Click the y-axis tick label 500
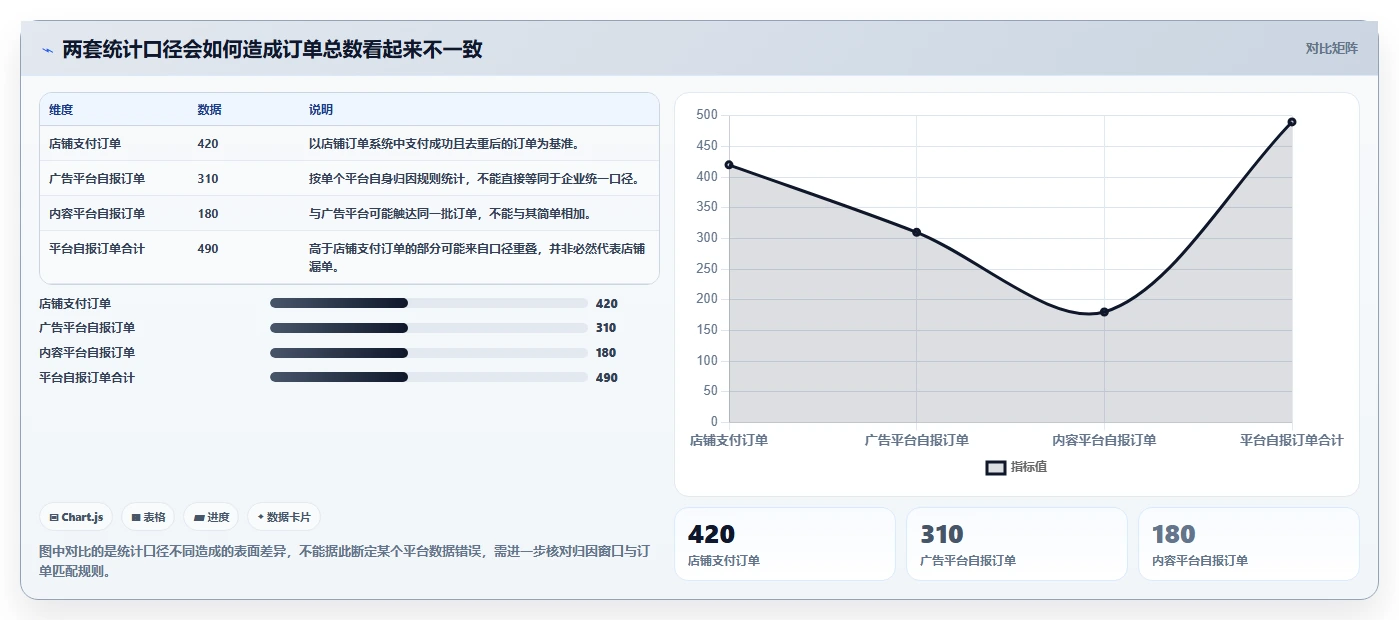The height and width of the screenshot is (620, 1399). click(707, 115)
